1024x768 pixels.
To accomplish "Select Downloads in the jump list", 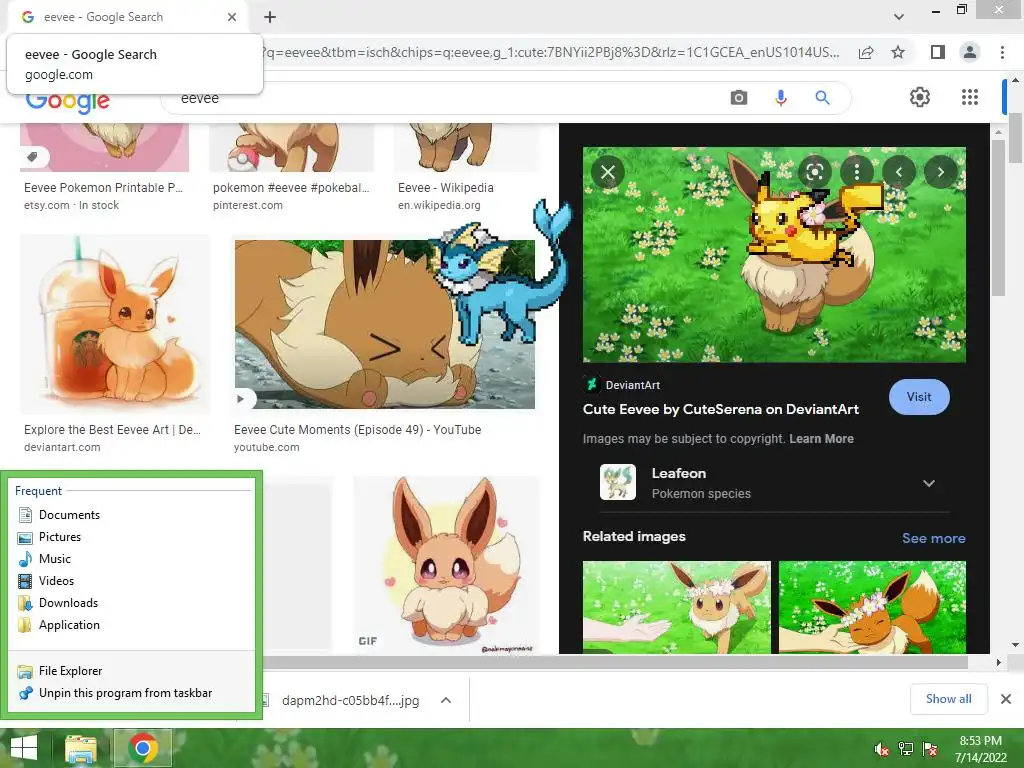I will pos(68,603).
